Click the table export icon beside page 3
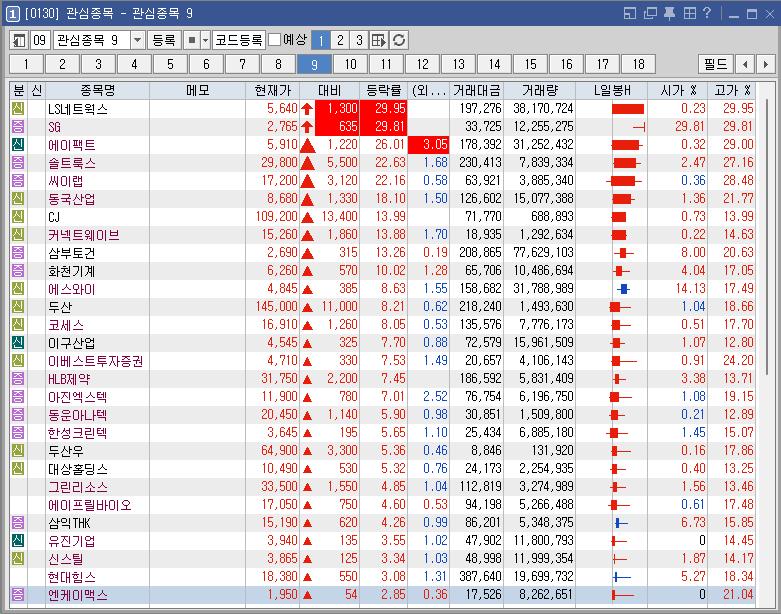 pyautogui.click(x=379, y=40)
